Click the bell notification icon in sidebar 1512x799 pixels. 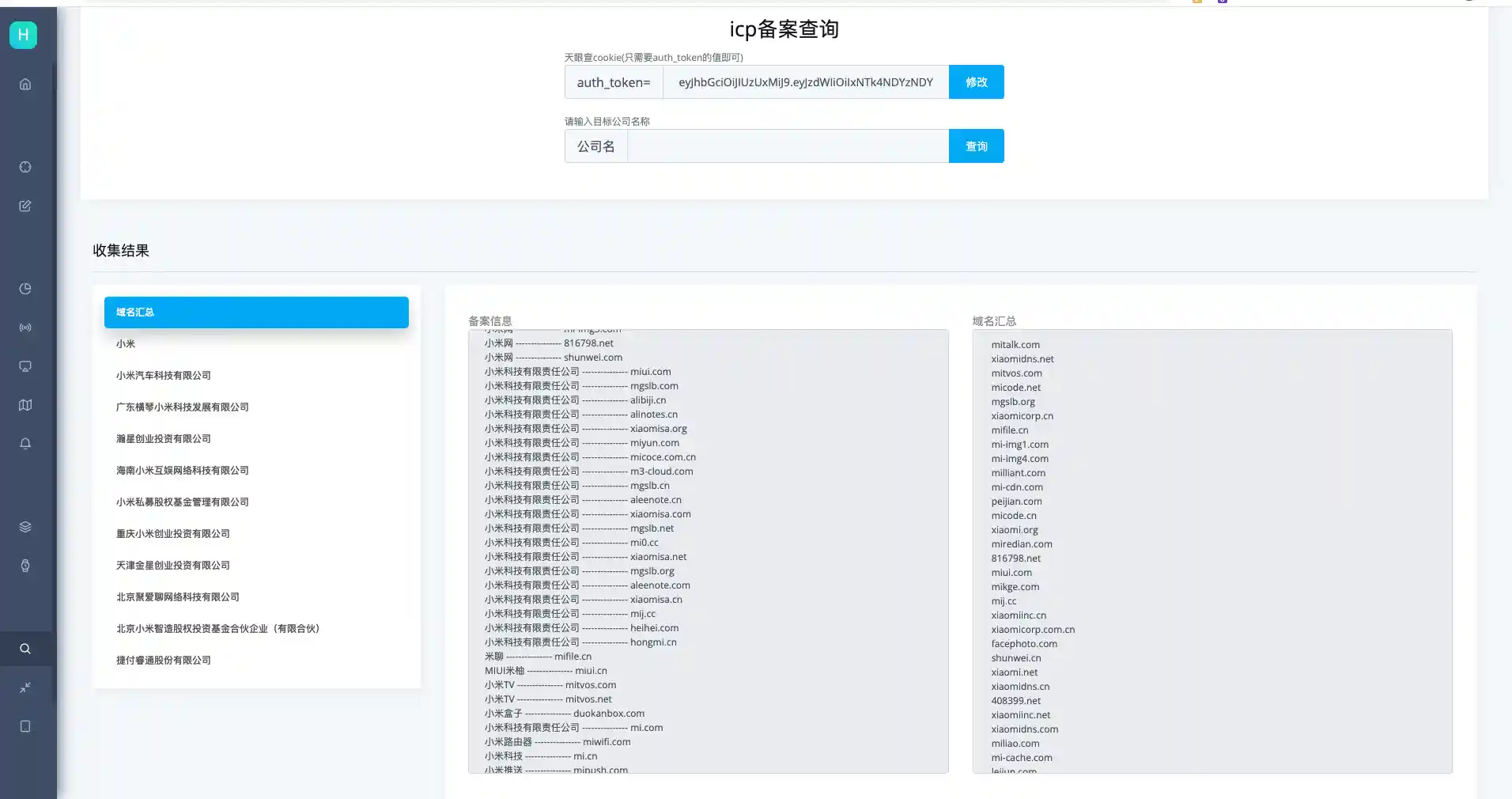click(25, 444)
